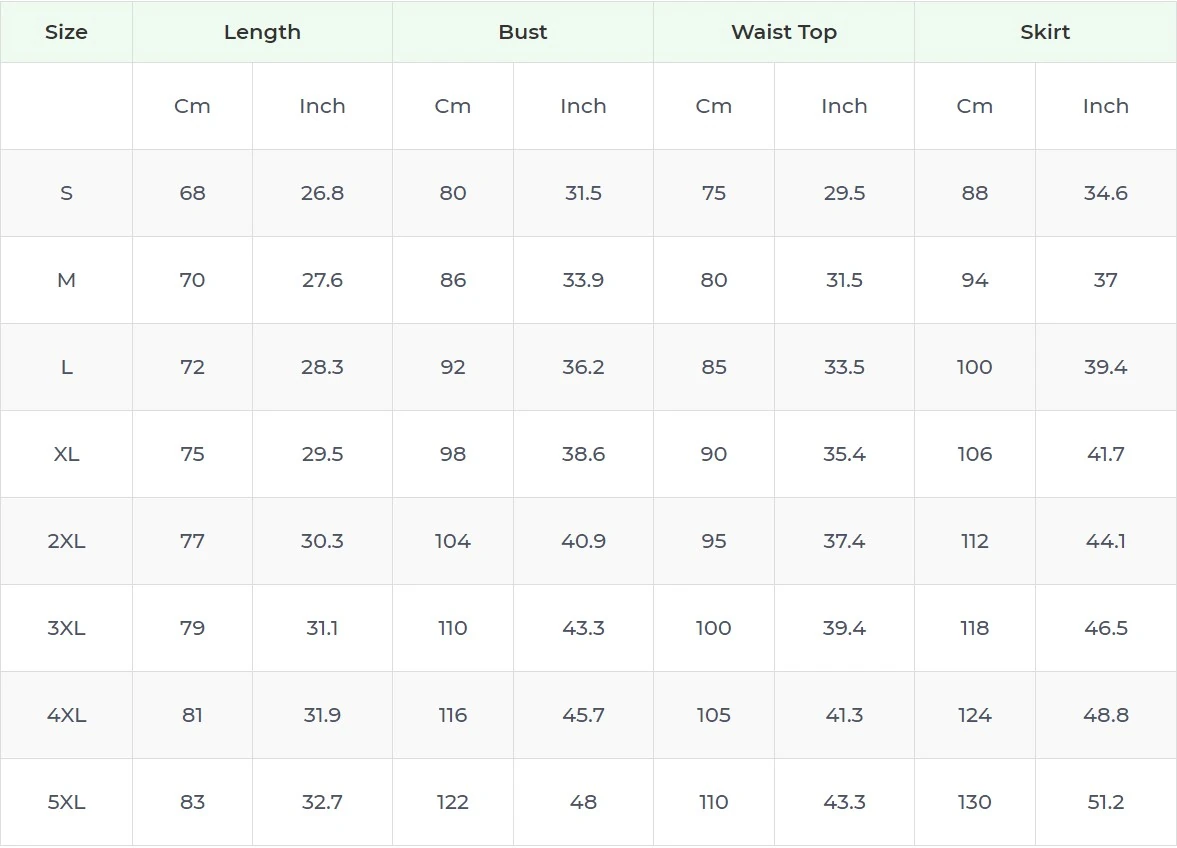Click the 3XL size row label
Viewport: 1177px width, 848px height.
(x=66, y=628)
